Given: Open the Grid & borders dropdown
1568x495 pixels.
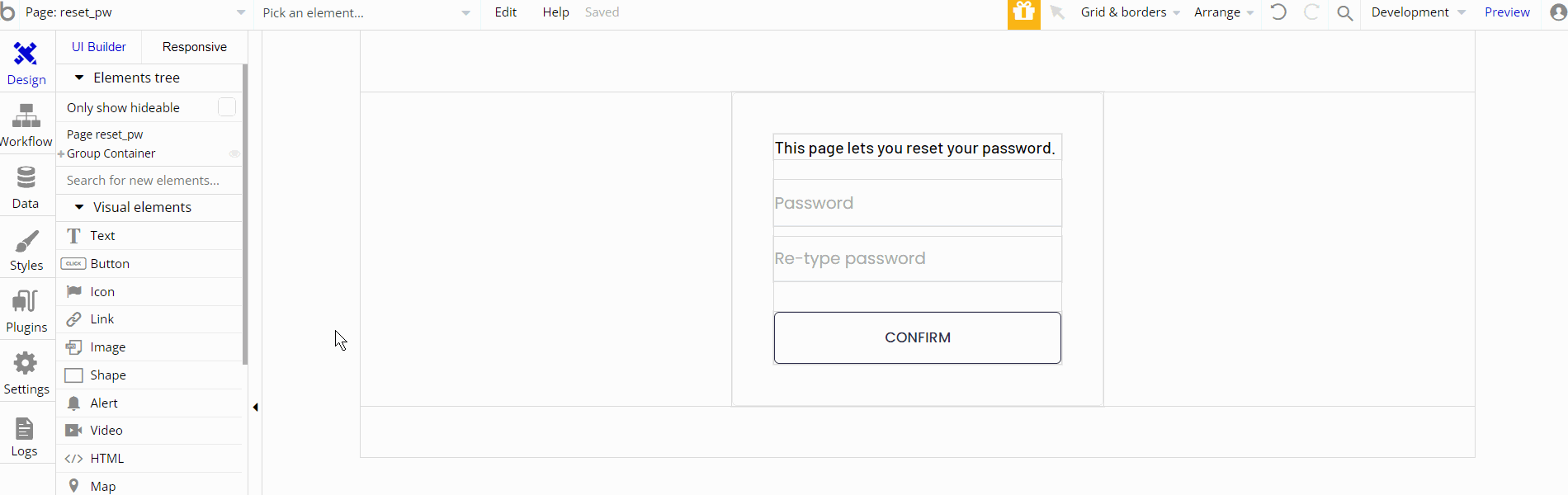Looking at the screenshot, I should (x=1130, y=12).
